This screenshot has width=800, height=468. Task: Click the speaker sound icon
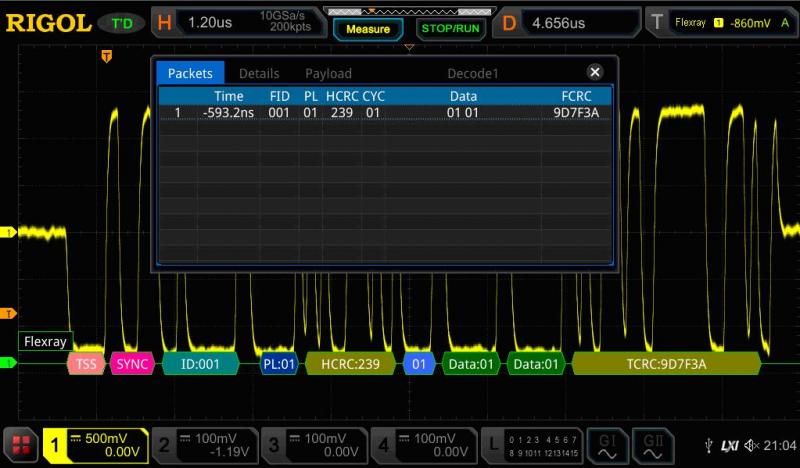(749, 445)
